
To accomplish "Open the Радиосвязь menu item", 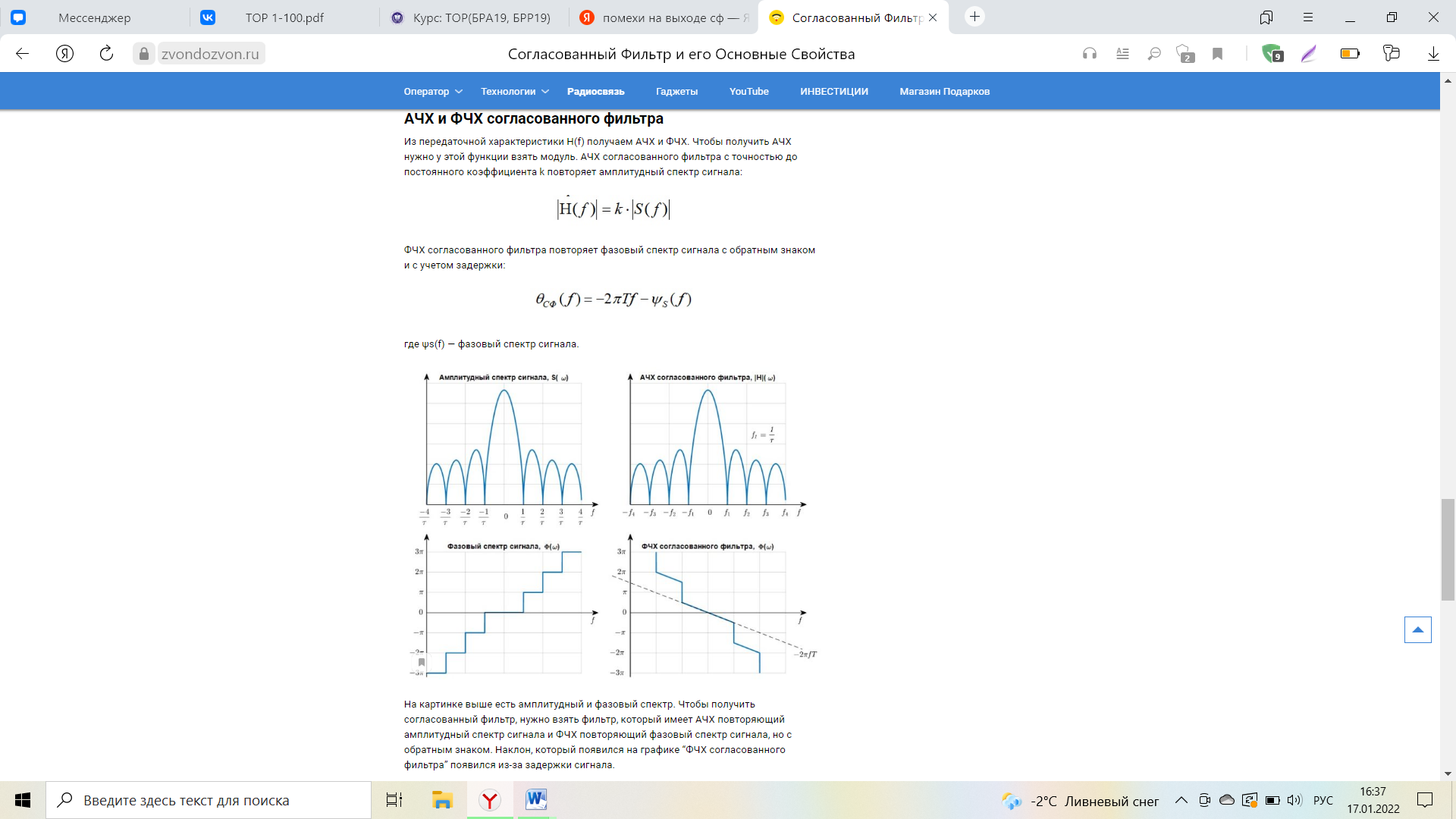I will 596,92.
